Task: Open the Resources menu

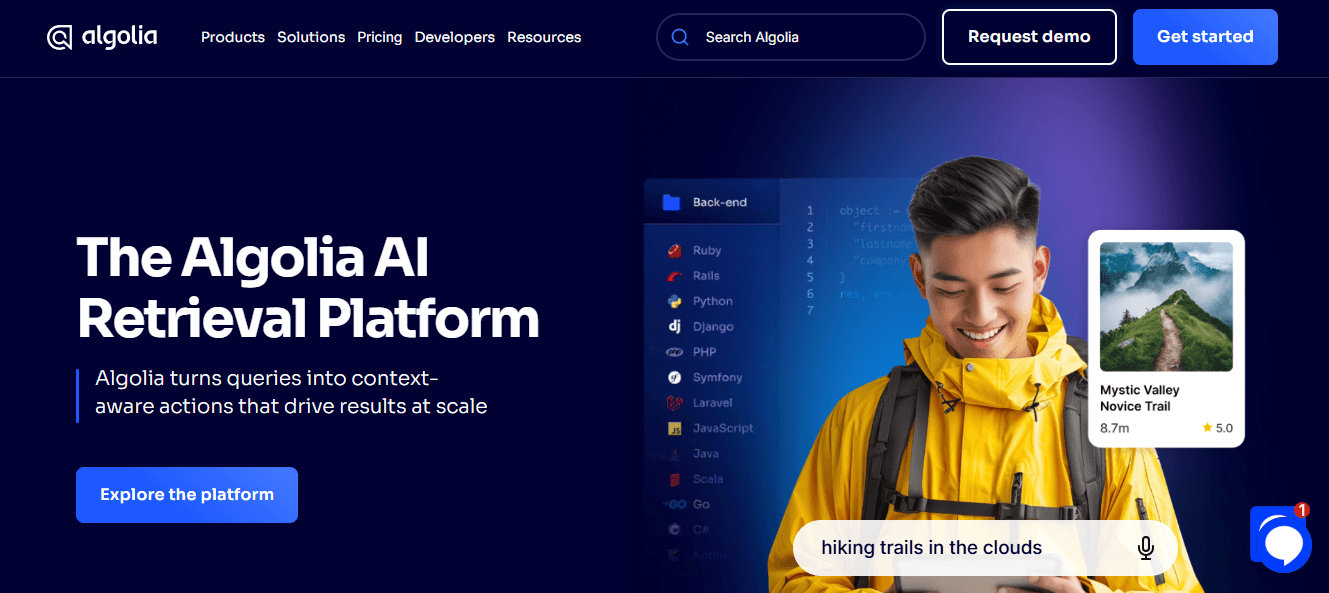Action: (x=543, y=37)
